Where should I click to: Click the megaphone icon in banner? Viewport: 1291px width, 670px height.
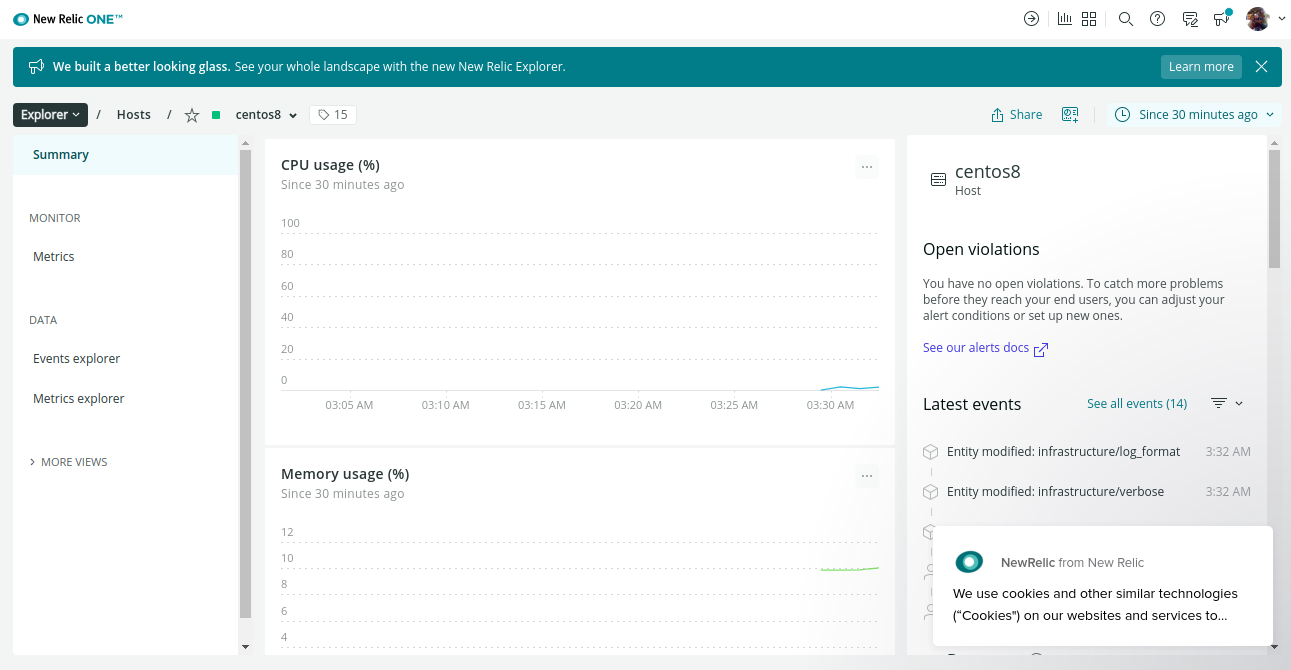[37, 67]
